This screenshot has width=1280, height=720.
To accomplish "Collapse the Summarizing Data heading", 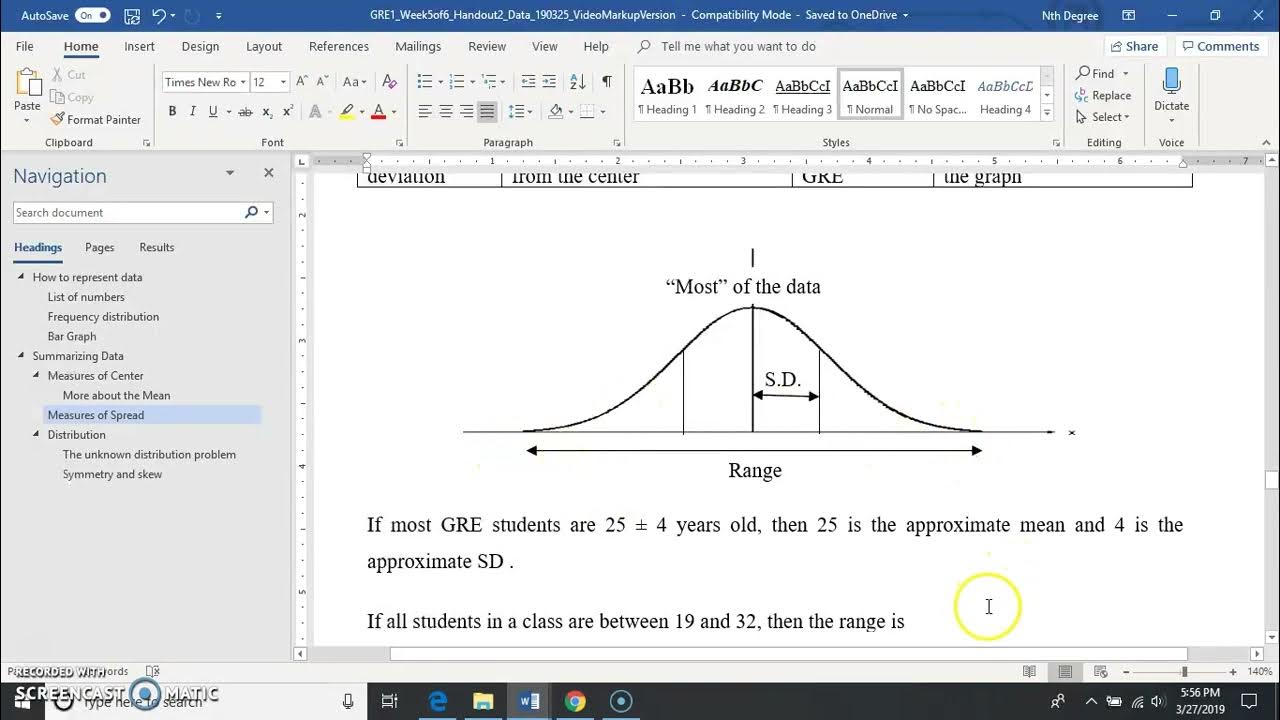I will tap(21, 356).
